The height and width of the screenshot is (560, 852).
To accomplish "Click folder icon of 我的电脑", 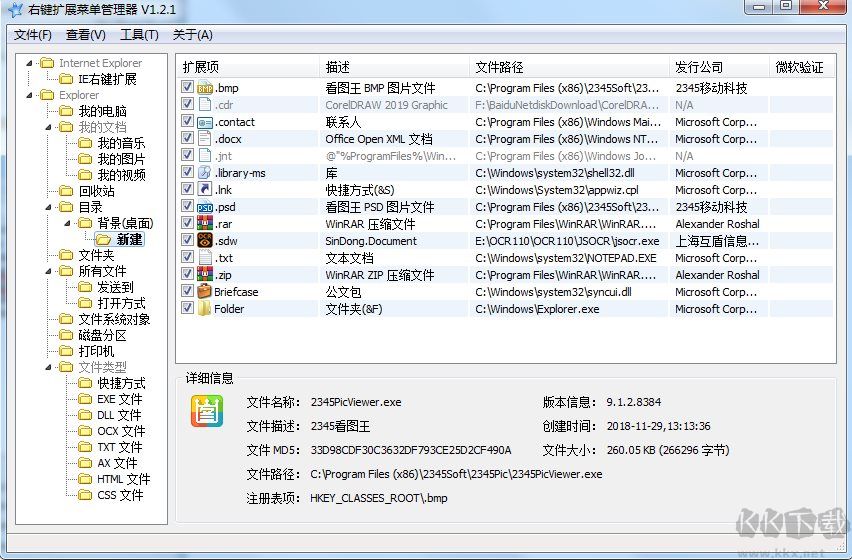I will click(x=66, y=111).
